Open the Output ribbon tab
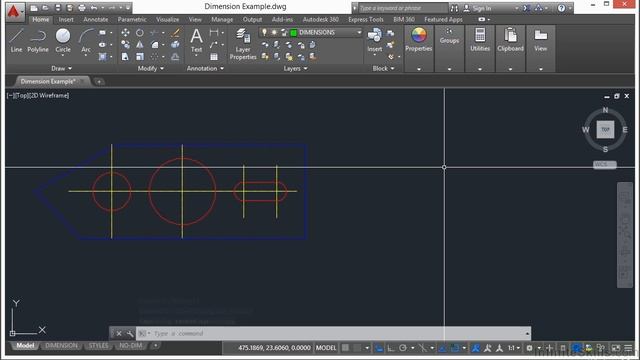640x360 pixels. 252,19
